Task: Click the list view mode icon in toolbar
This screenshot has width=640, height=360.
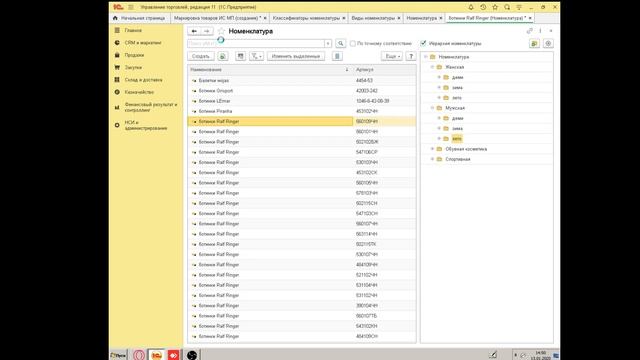Action: [240, 56]
